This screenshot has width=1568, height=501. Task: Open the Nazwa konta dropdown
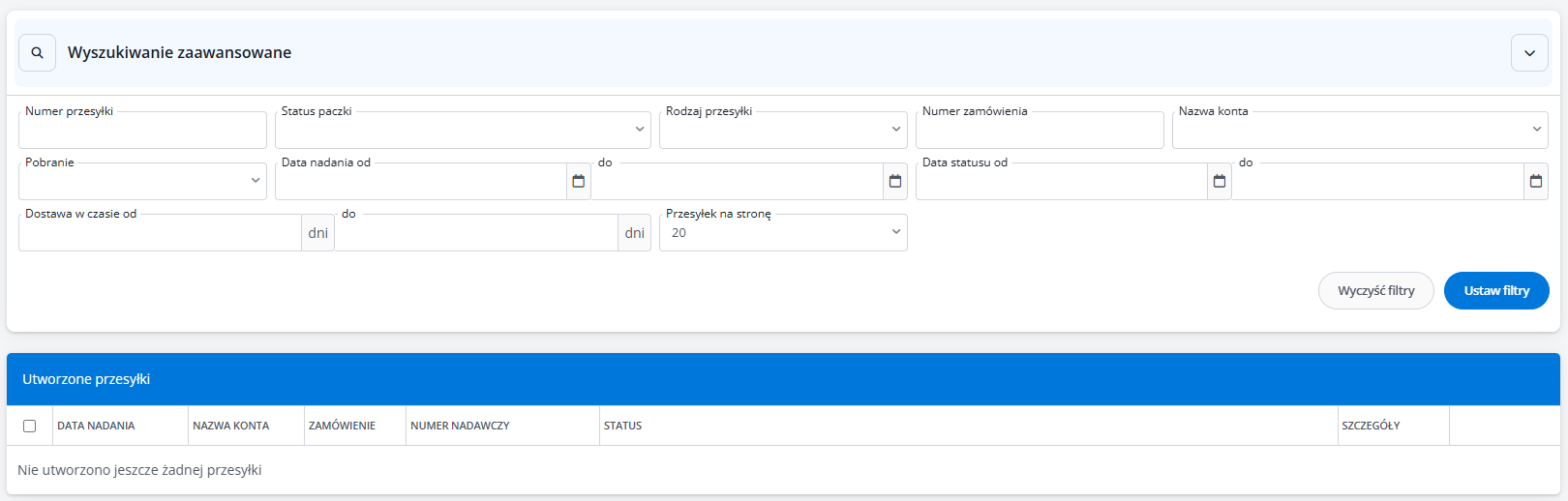[x=1360, y=131]
